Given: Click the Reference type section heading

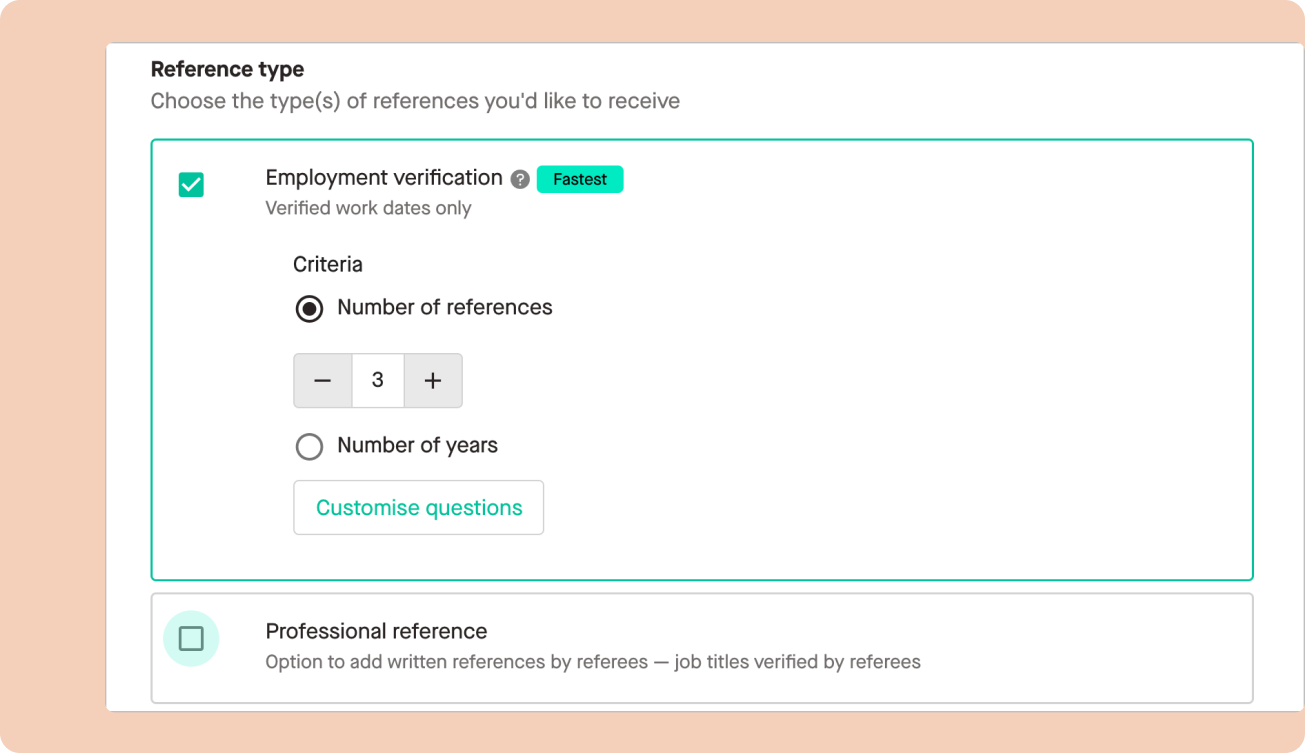Looking at the screenshot, I should click(x=228, y=70).
